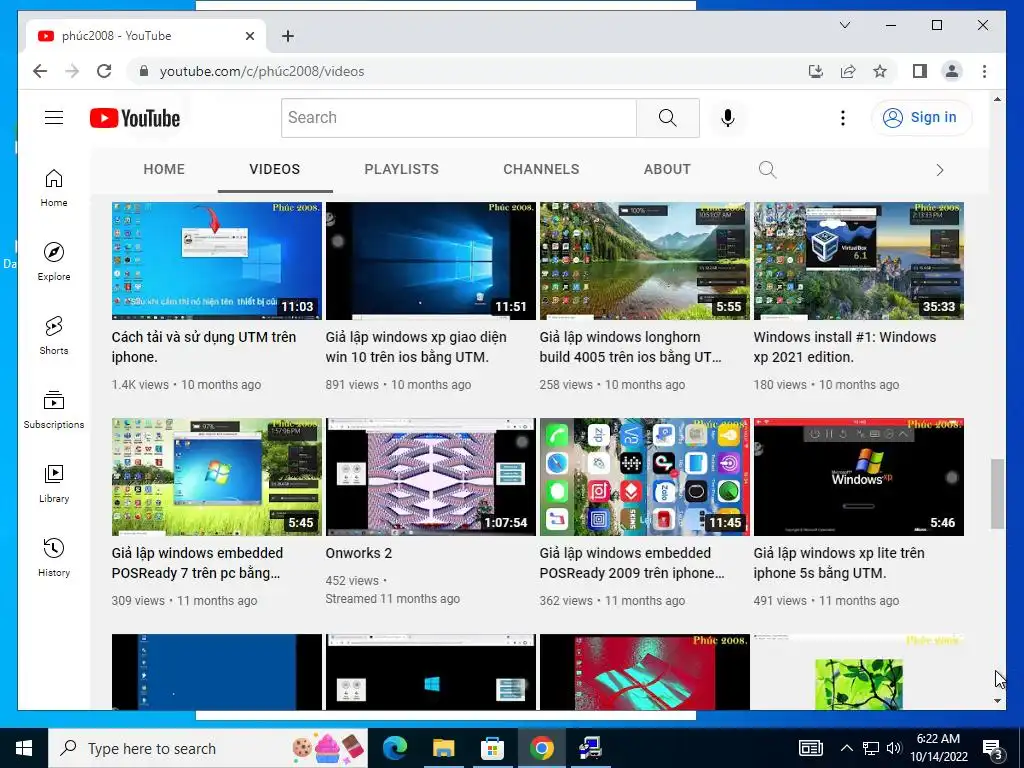Open Shorts in the sidebar

(x=54, y=336)
